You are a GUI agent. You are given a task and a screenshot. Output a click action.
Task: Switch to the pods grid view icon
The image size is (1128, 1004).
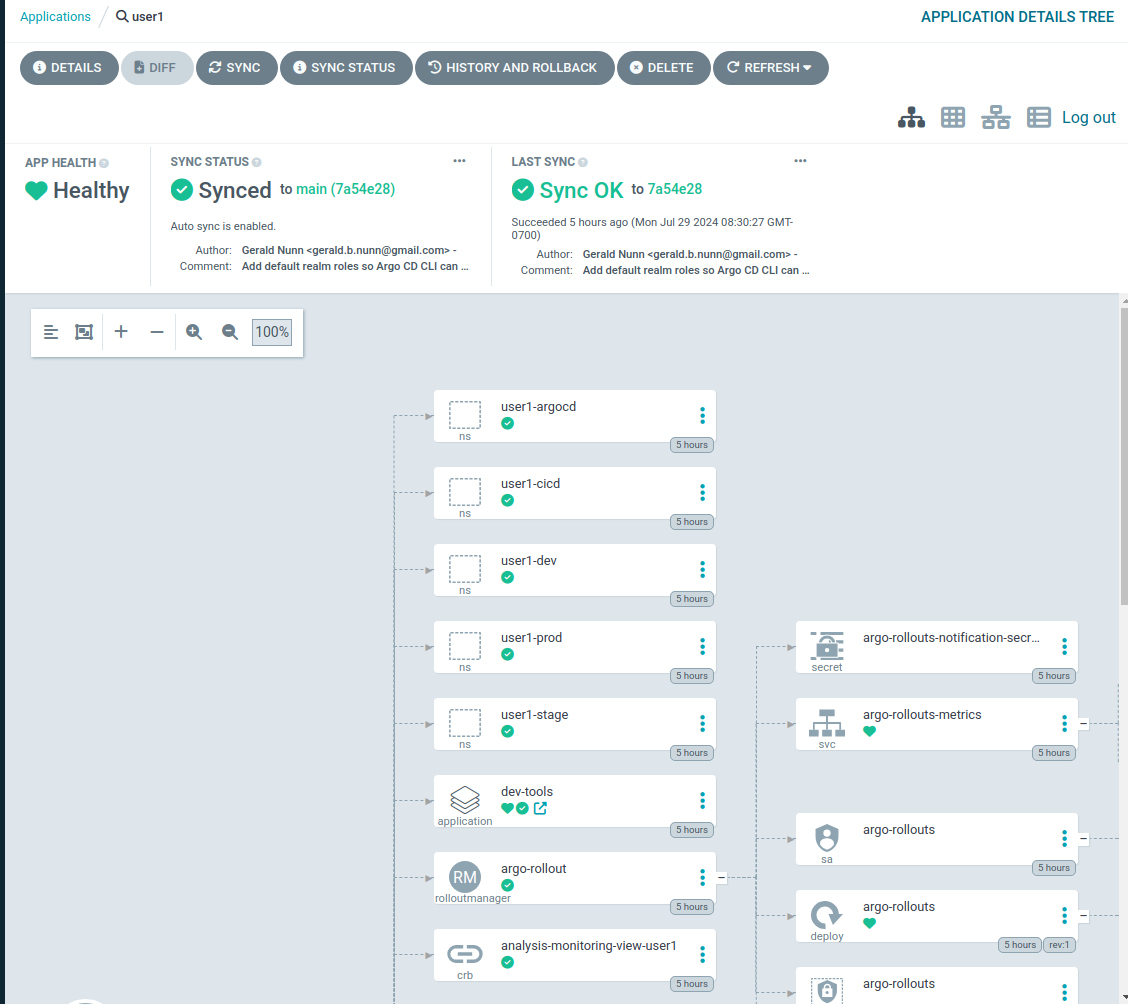952,117
